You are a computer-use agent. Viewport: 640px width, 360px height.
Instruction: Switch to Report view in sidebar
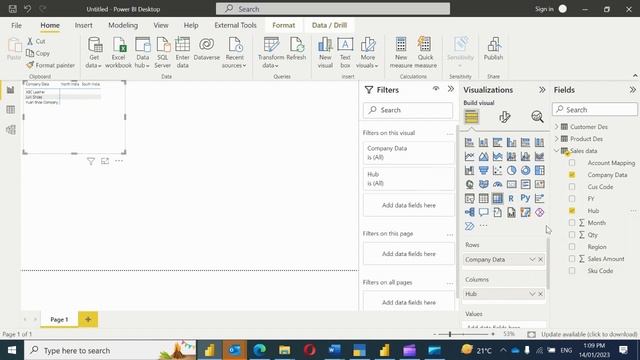click(11, 90)
